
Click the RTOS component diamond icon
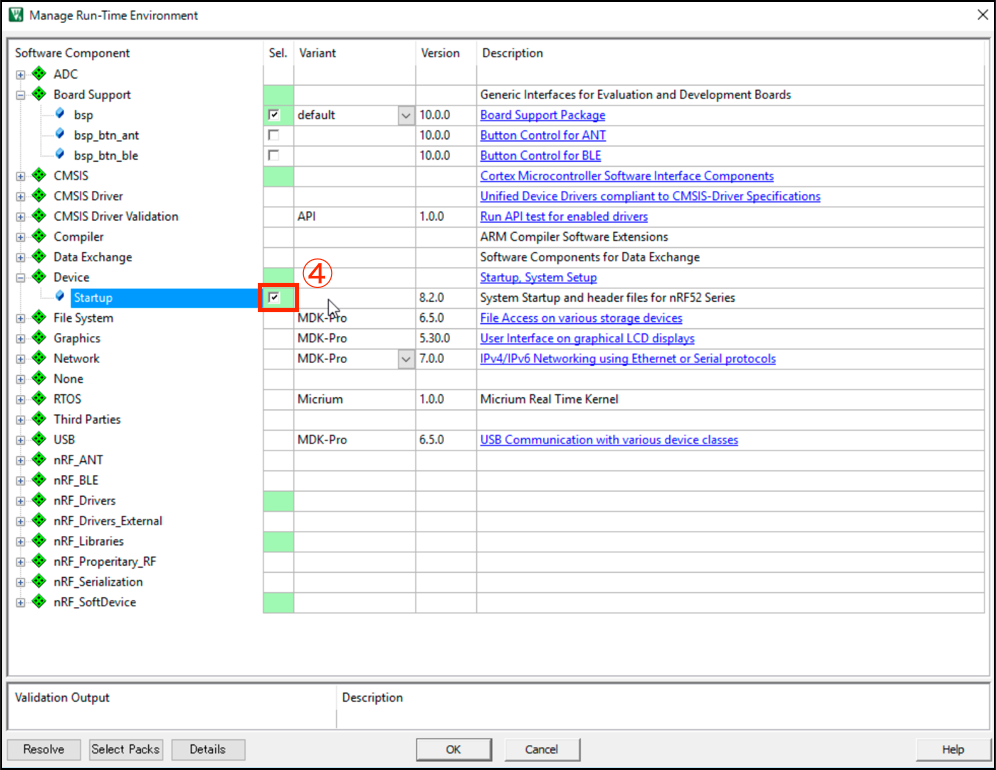(x=39, y=399)
